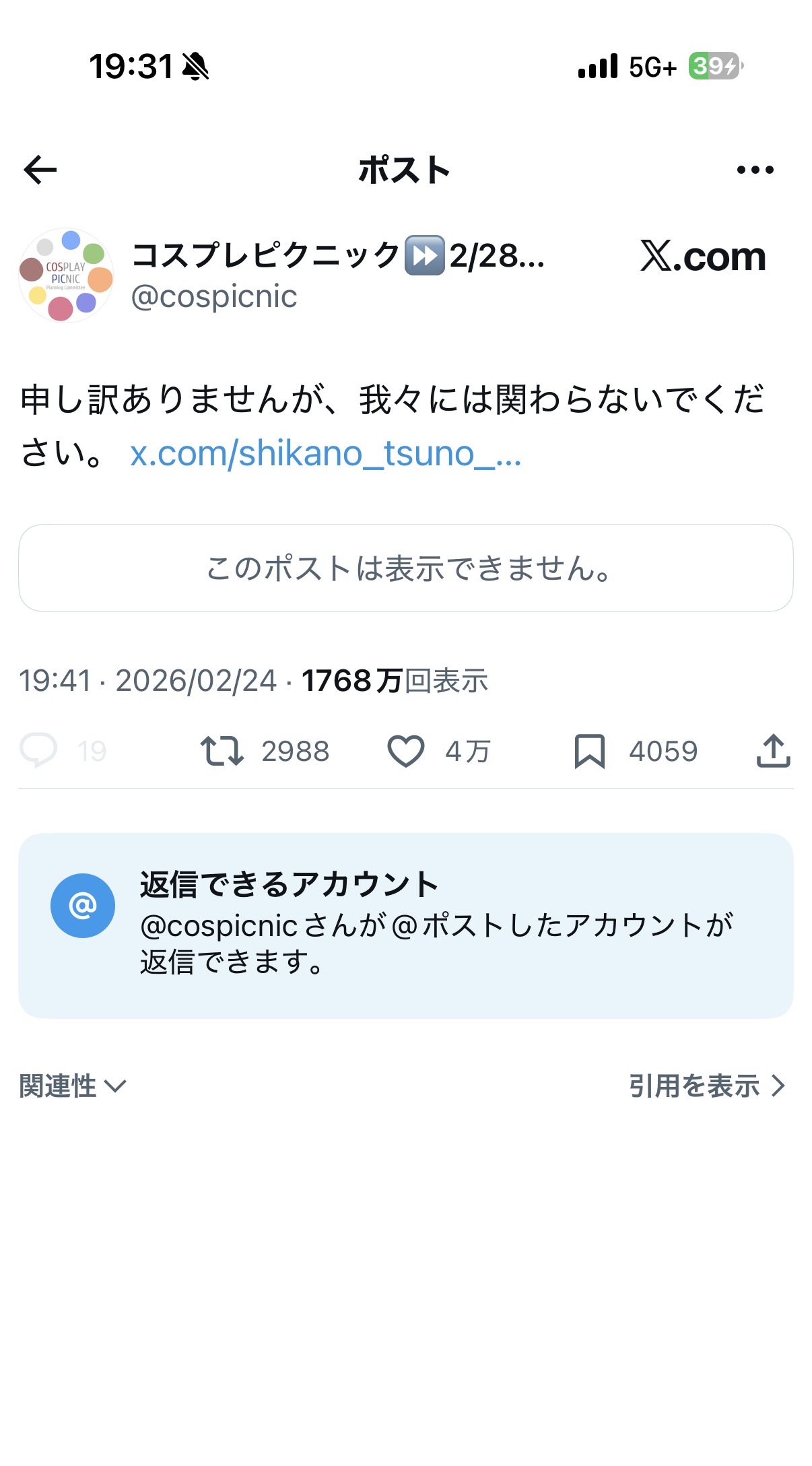This screenshot has height=1466, width=812.
Task: Open 引用を表示 quotes view
Action: 707,1086
